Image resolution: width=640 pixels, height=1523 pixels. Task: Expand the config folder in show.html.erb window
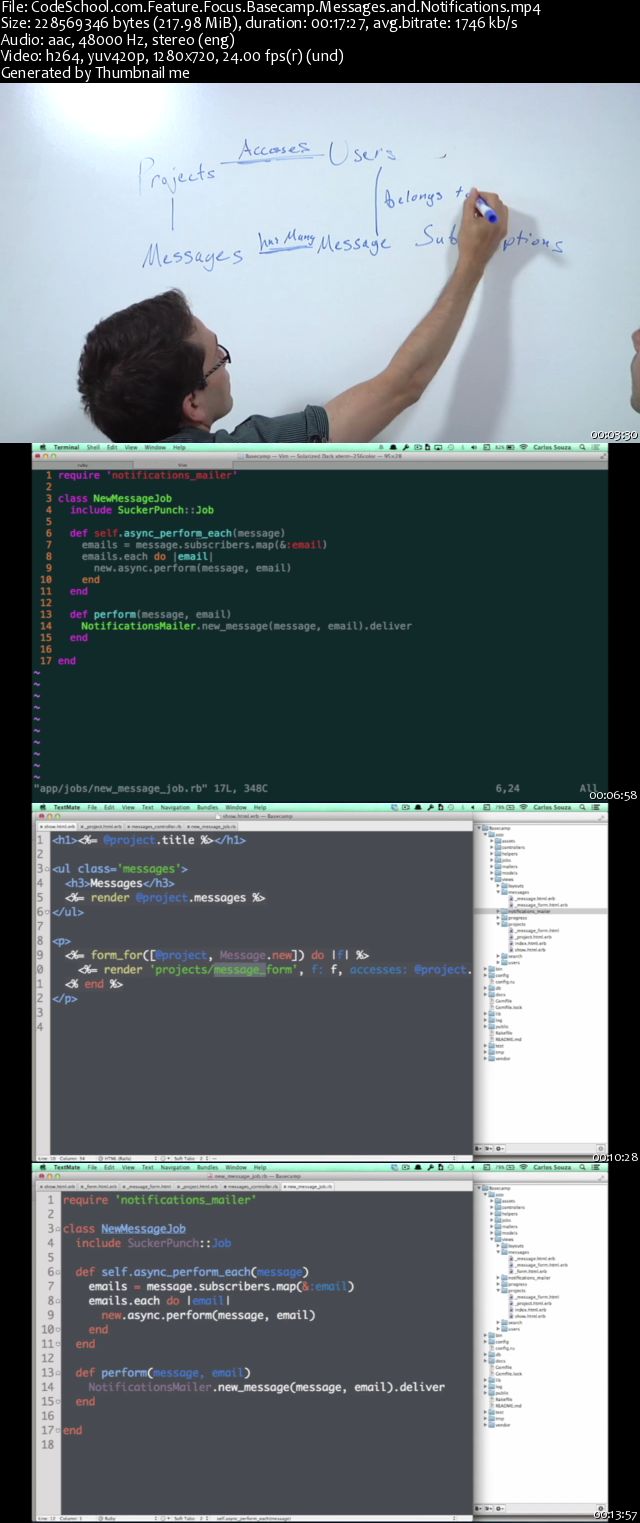coord(485,975)
